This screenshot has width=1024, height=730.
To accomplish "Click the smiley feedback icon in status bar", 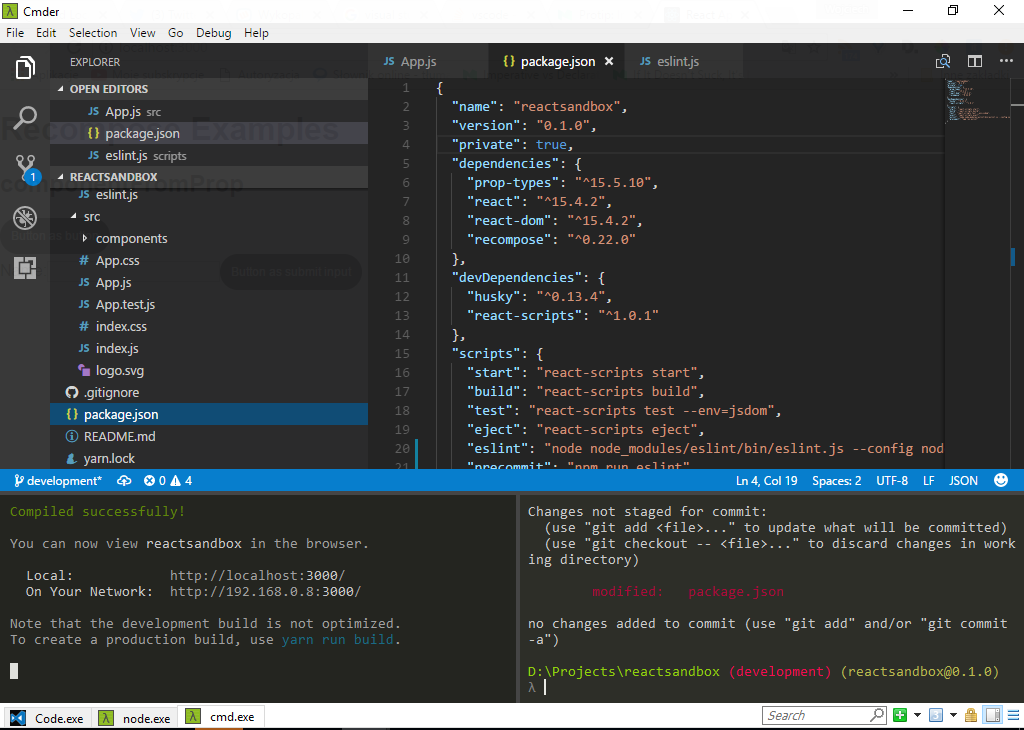I will [x=1001, y=480].
